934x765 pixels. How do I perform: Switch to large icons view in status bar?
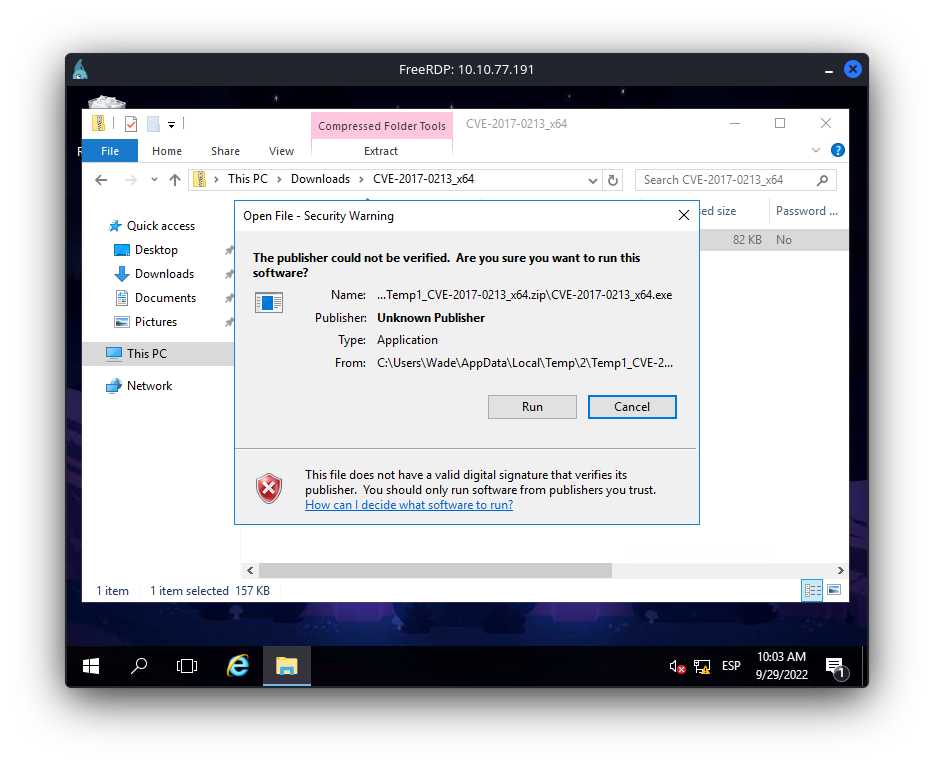tap(834, 590)
